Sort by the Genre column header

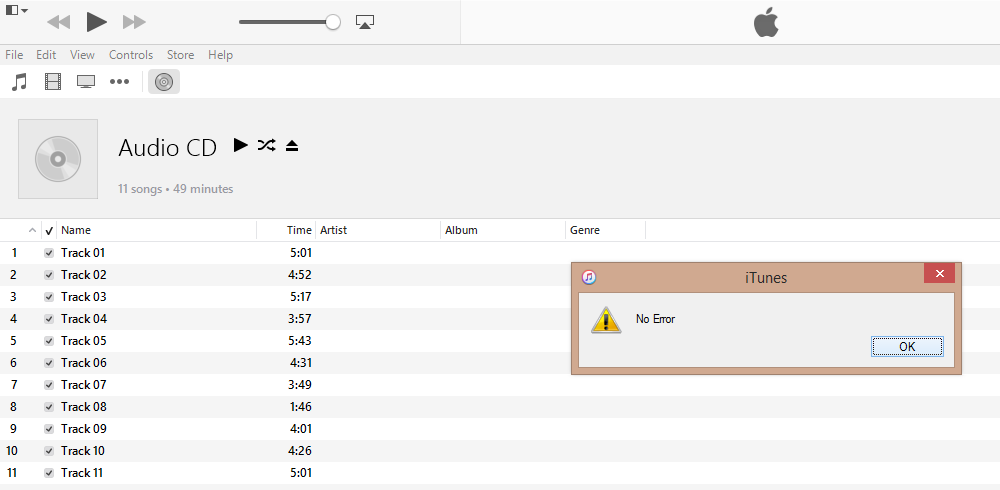click(606, 230)
